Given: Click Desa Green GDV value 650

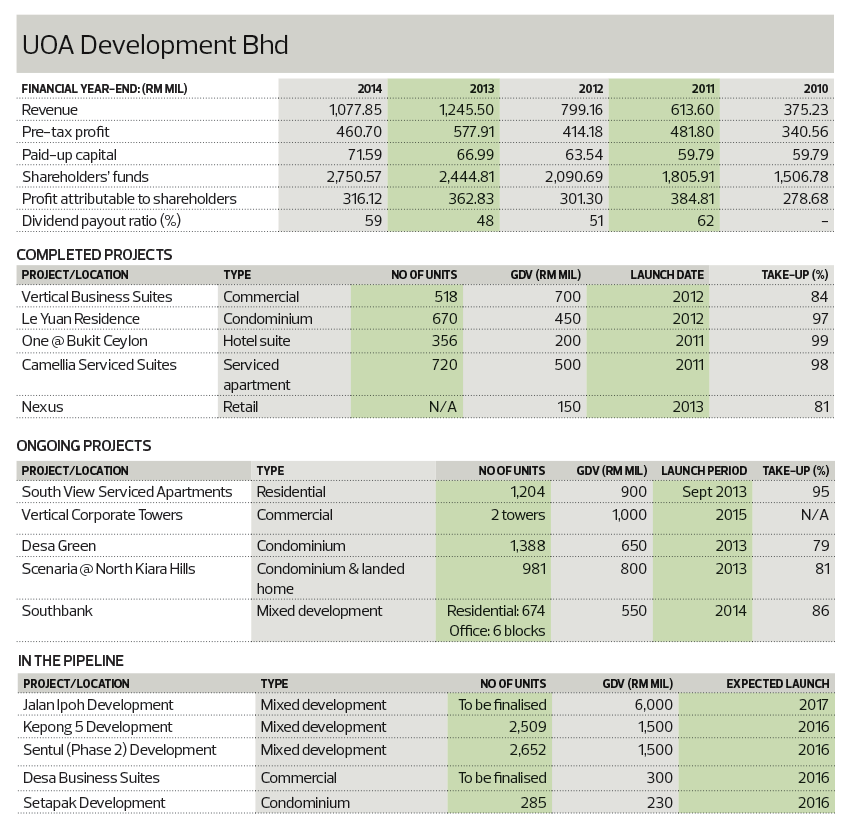Looking at the screenshot, I should pos(634,546).
